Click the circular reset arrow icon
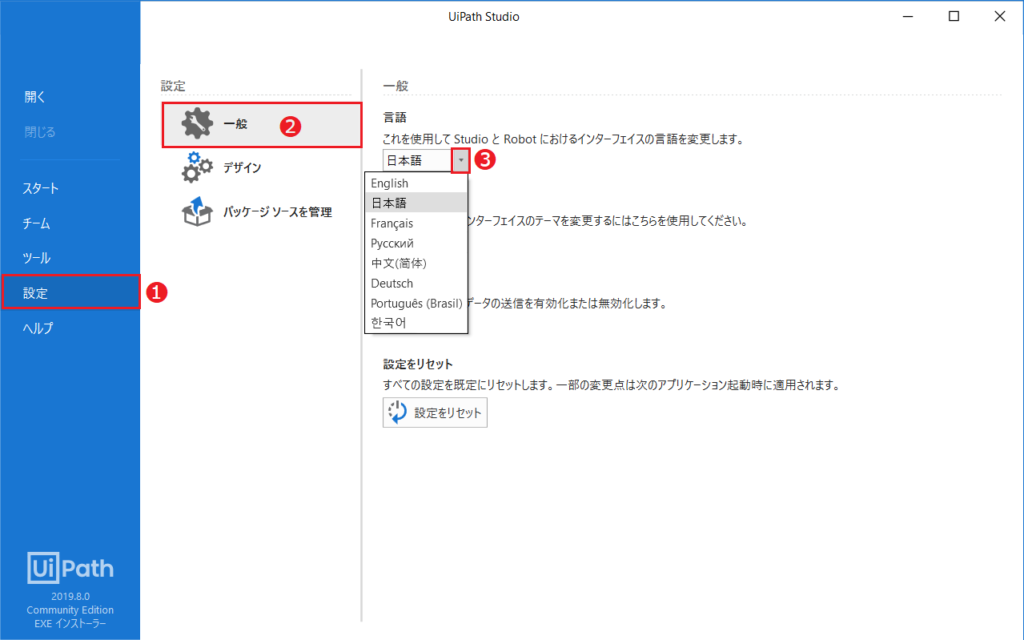This screenshot has height=640, width=1024. coord(397,412)
